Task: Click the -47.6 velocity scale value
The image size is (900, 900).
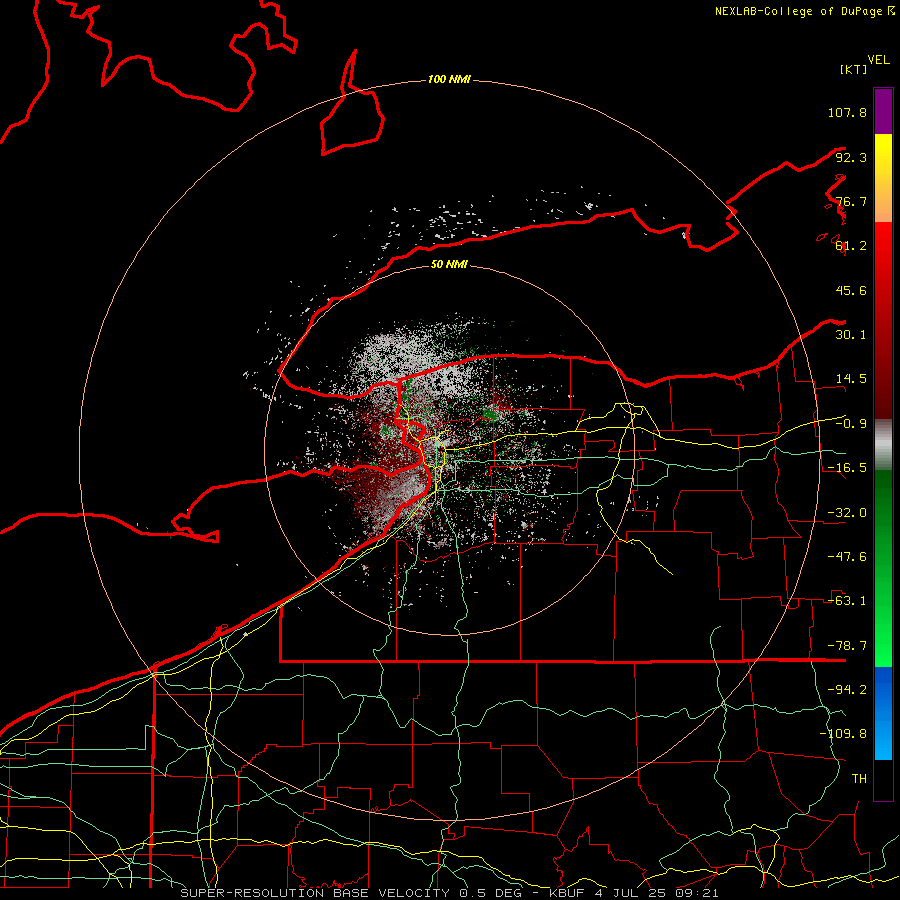Action: click(x=847, y=557)
